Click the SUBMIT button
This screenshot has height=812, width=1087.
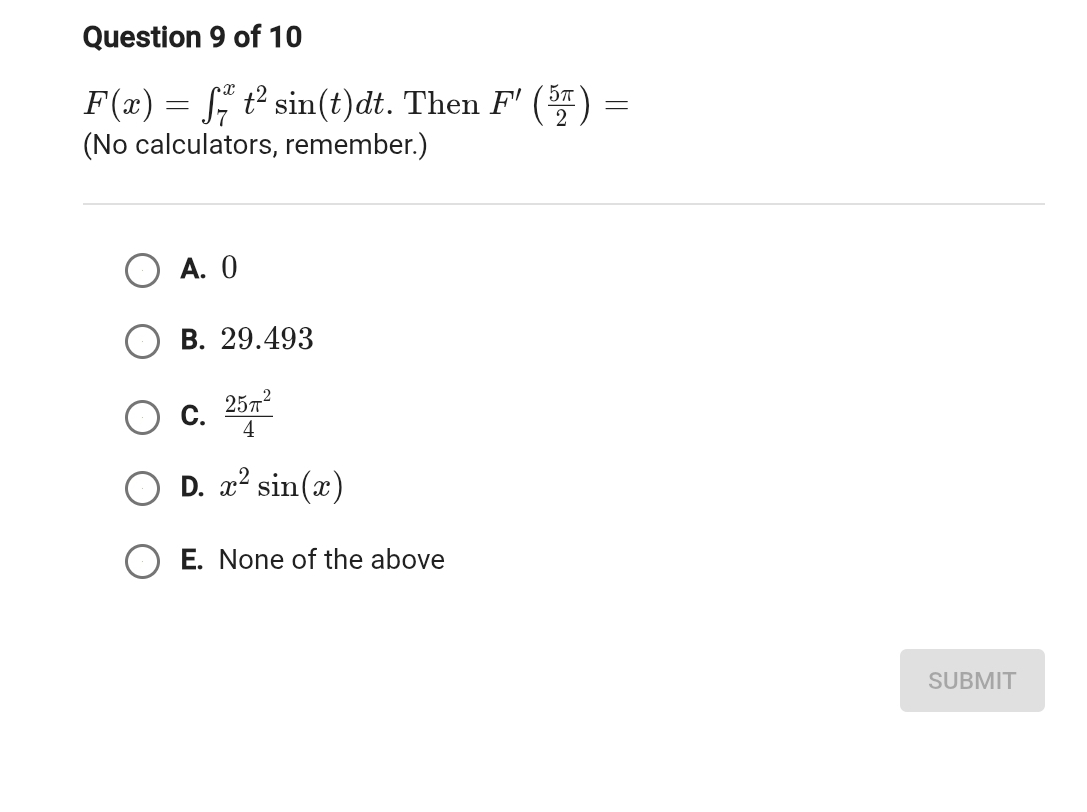pos(971,680)
